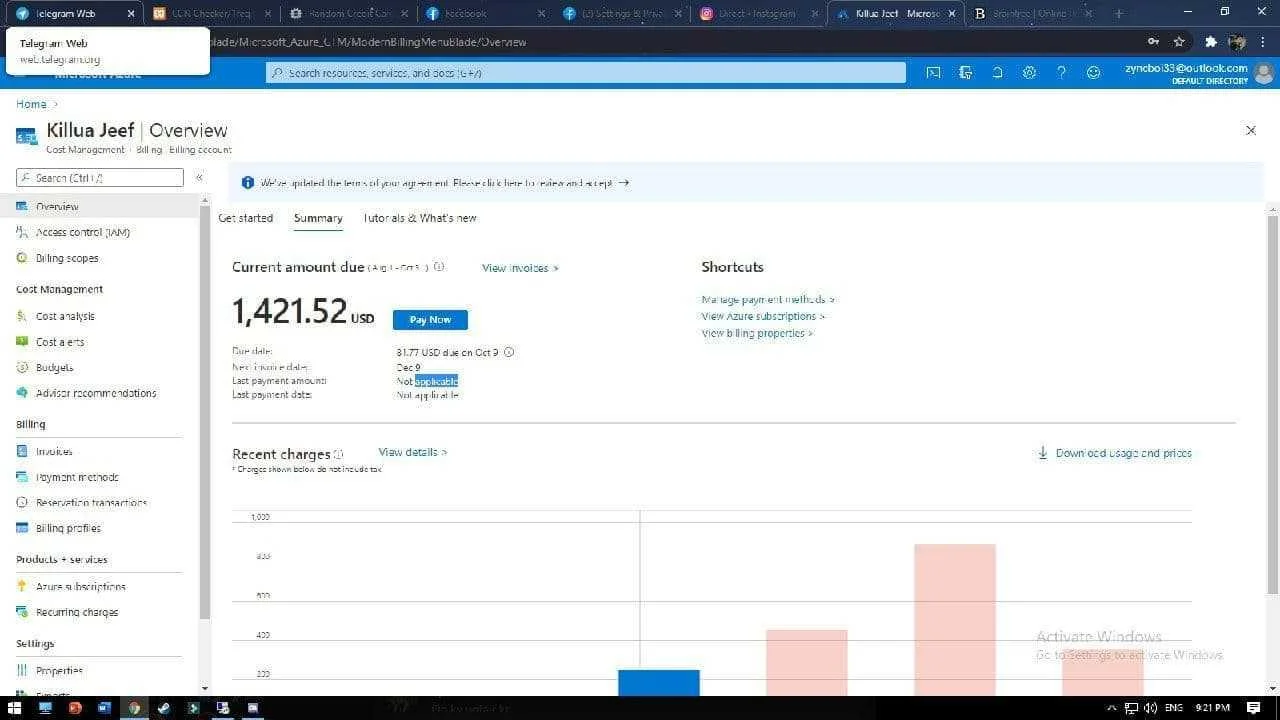Select the Summary tab
The width and height of the screenshot is (1280, 720).
pyautogui.click(x=318, y=218)
